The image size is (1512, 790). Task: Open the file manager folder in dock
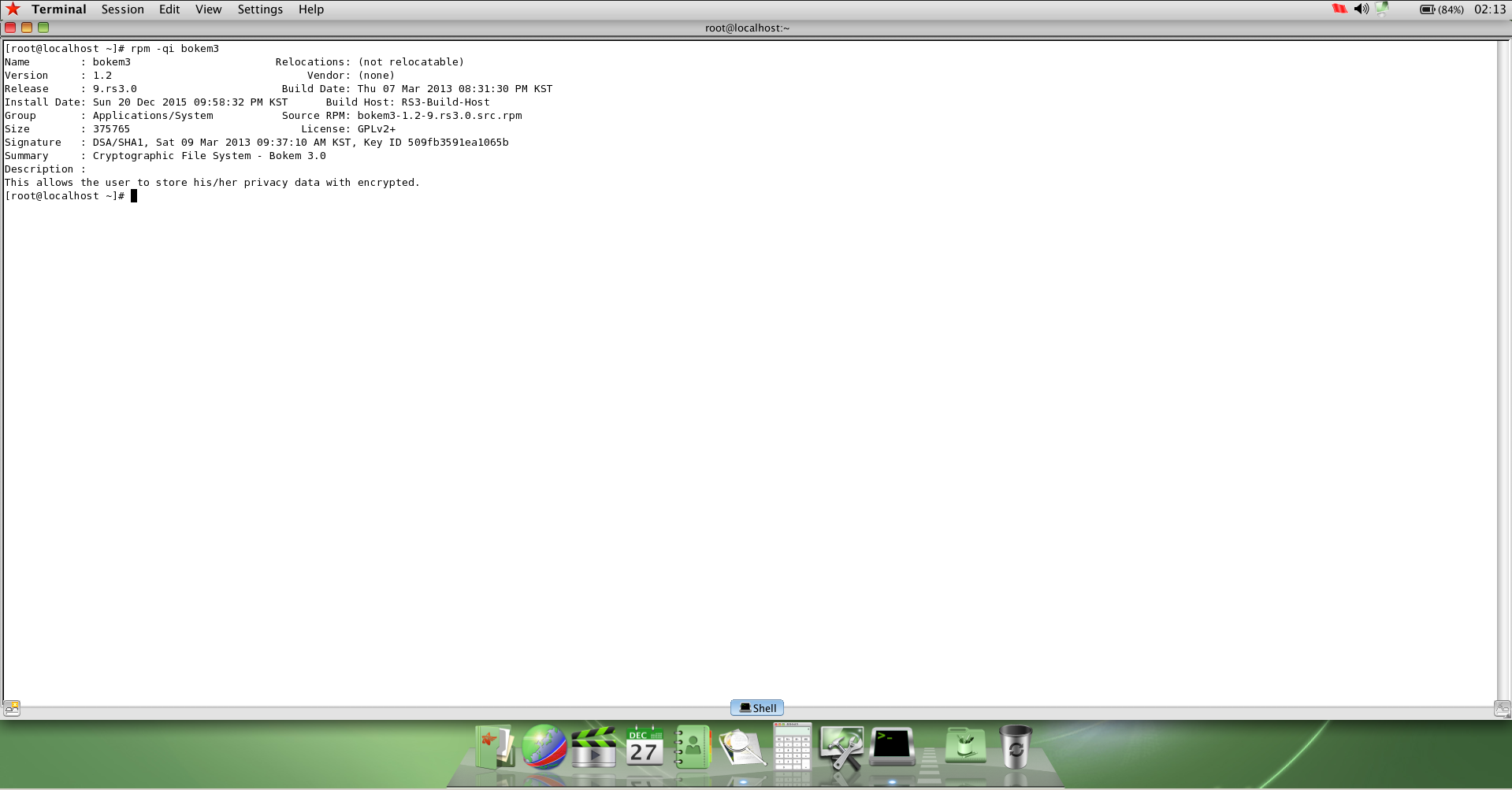point(496,746)
